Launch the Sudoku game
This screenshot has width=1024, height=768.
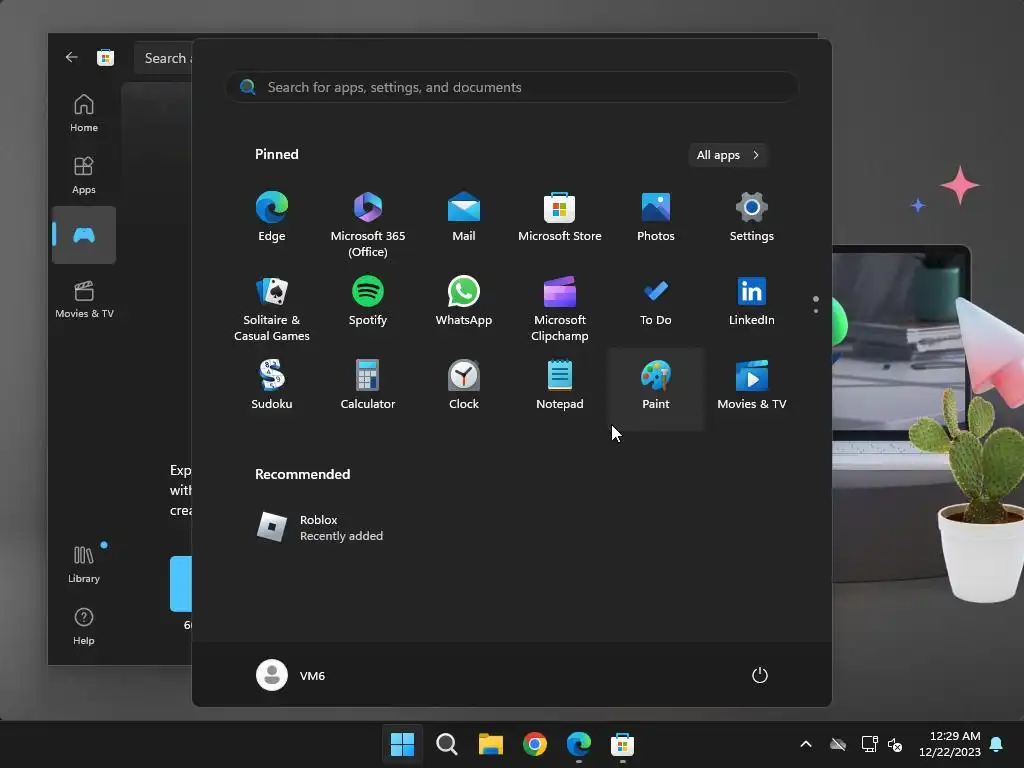tap(272, 385)
